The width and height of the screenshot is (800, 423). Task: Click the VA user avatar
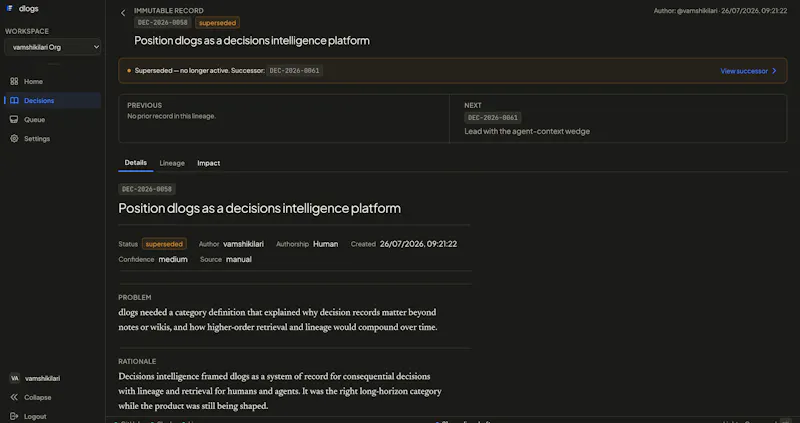coord(14,378)
